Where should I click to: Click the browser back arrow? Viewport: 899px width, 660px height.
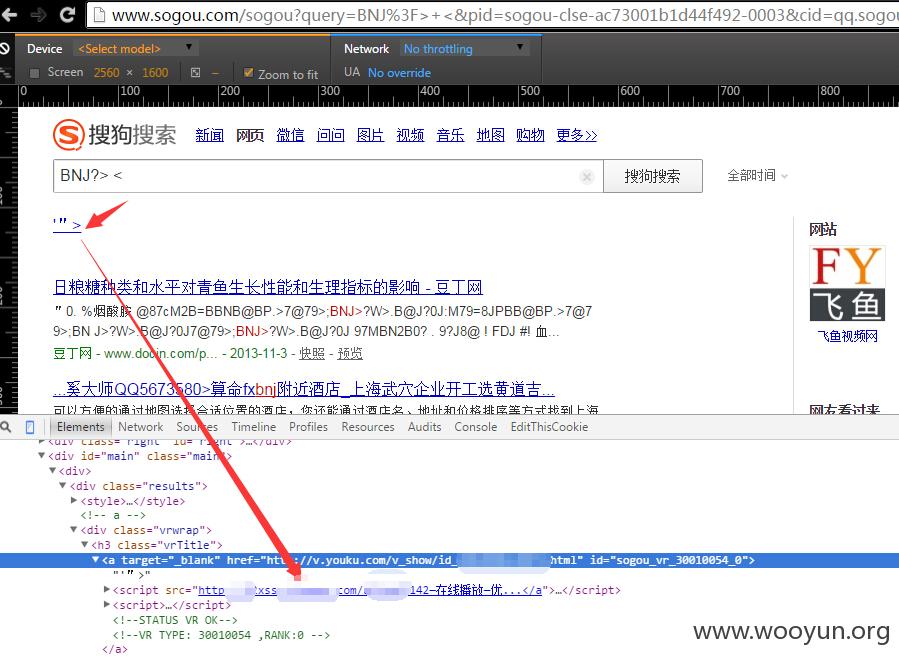9,14
